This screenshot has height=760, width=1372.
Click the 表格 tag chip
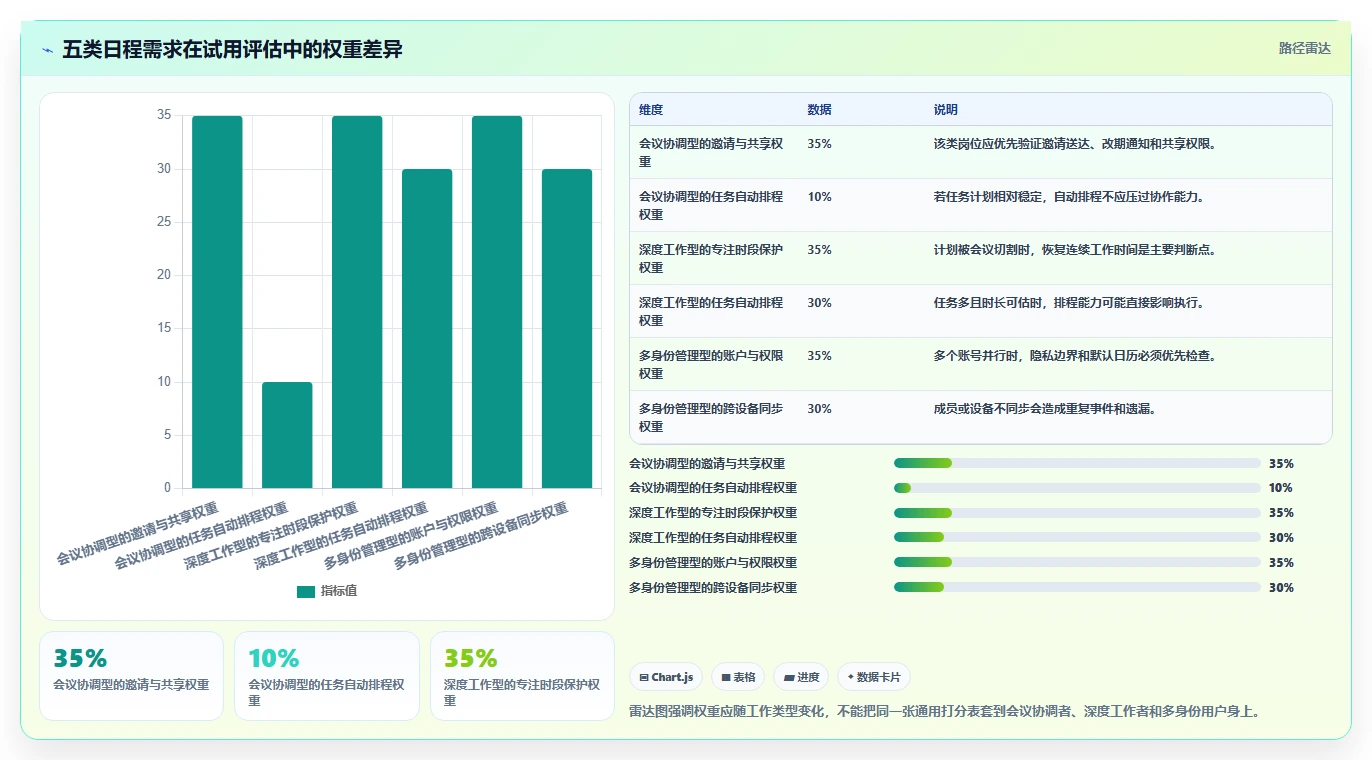[738, 677]
